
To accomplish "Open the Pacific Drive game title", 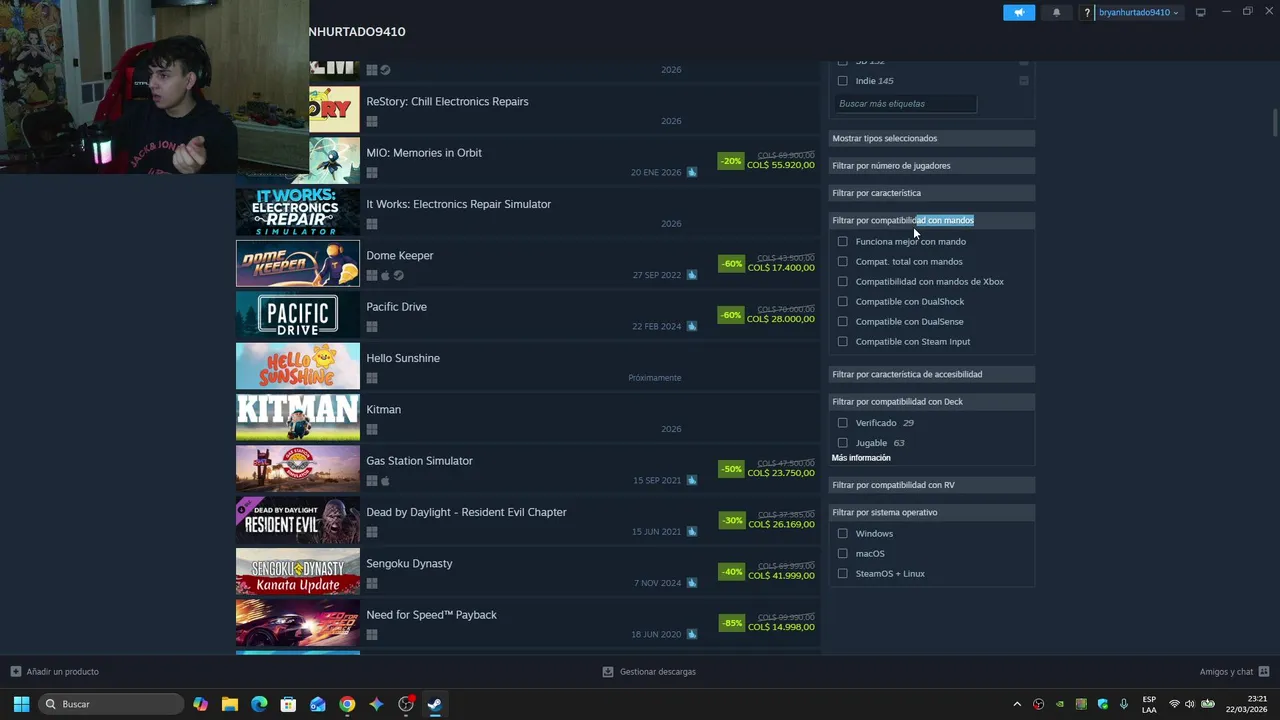I will coord(396,306).
